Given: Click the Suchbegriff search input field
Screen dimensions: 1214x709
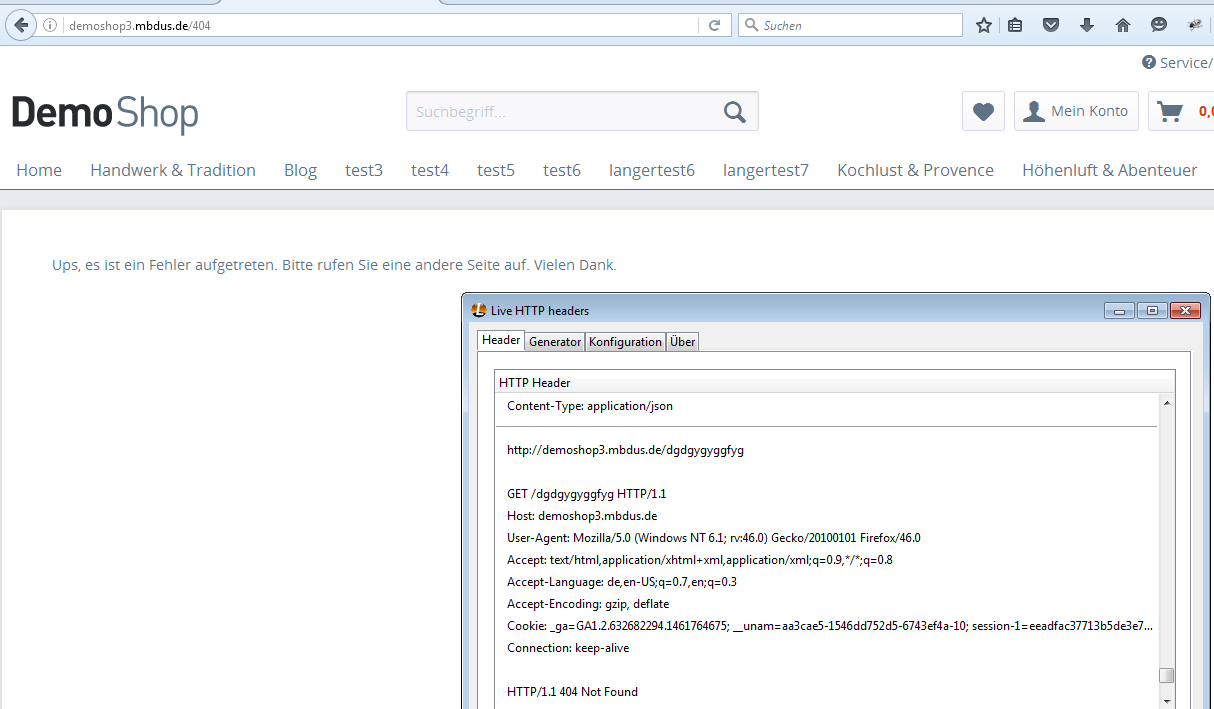Looking at the screenshot, I should coord(560,111).
